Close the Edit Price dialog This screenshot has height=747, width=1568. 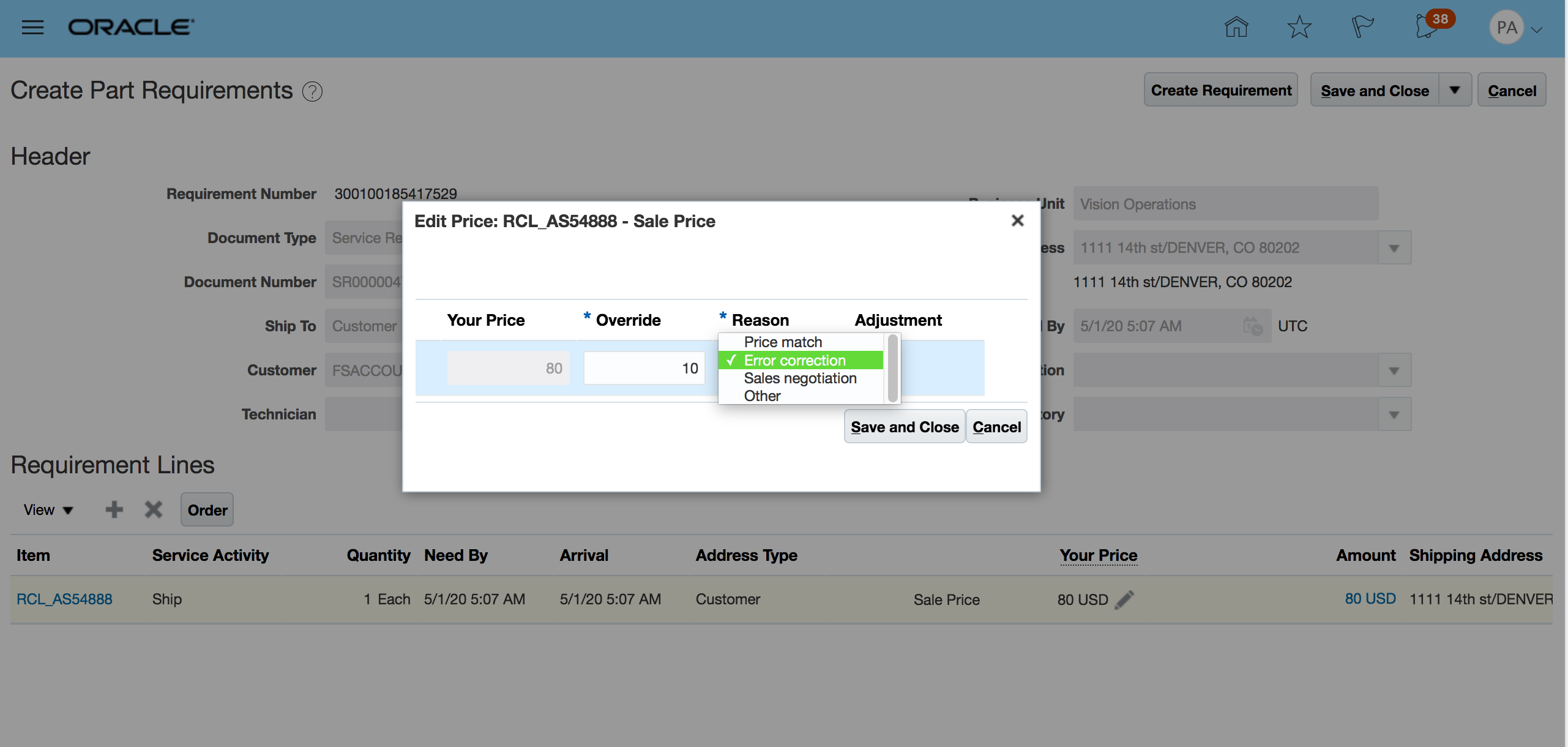(1017, 220)
